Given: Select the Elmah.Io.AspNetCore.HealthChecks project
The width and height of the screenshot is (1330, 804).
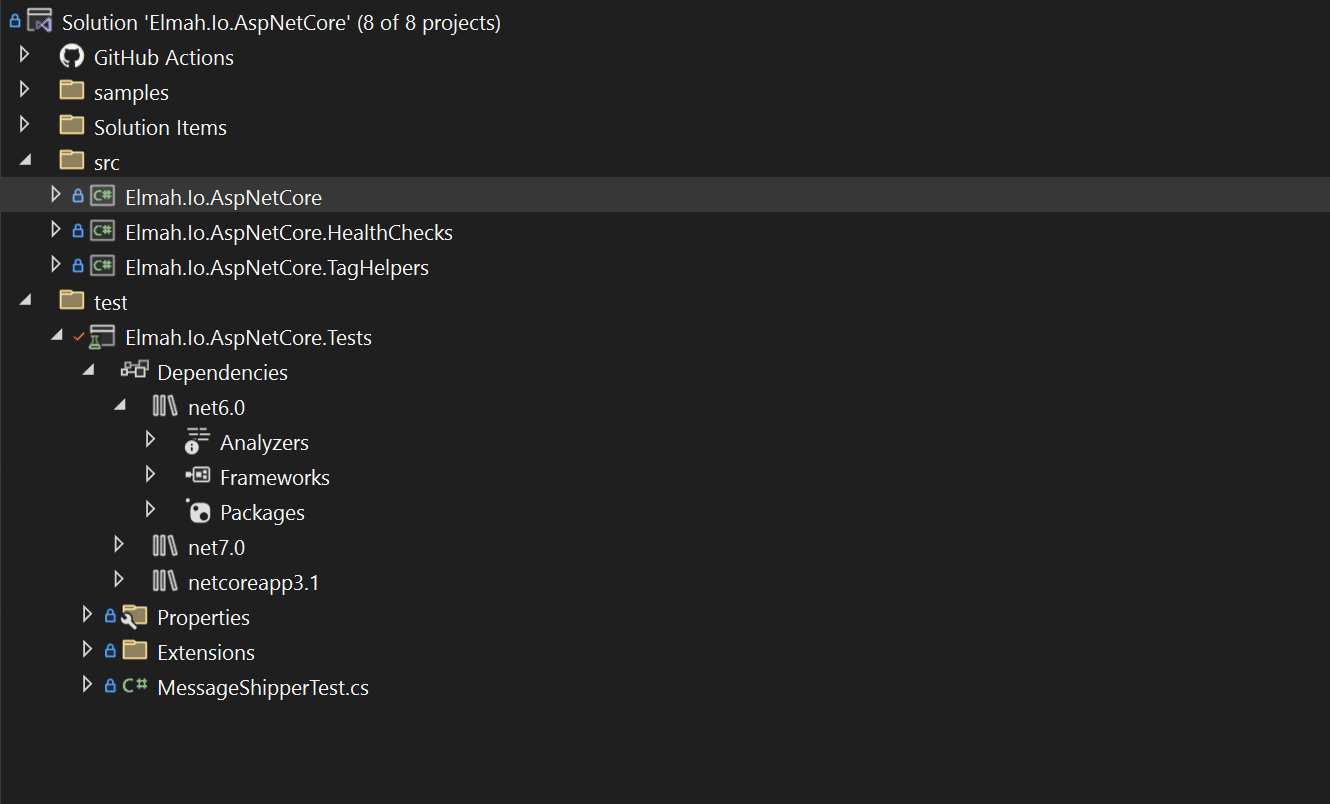Looking at the screenshot, I should [x=289, y=231].
